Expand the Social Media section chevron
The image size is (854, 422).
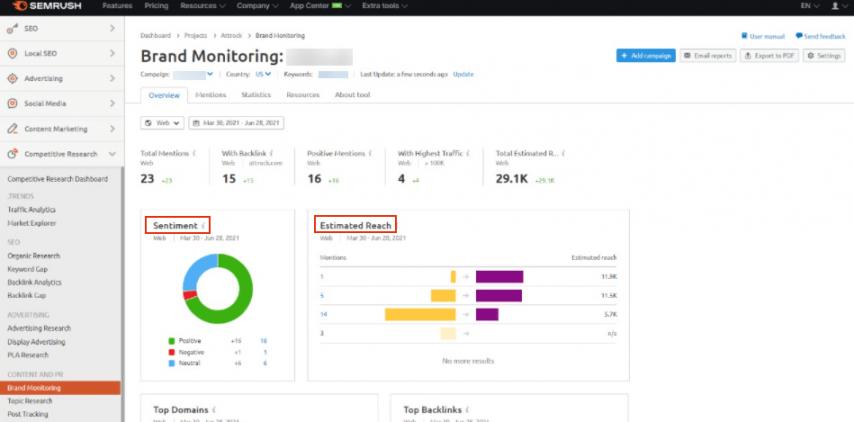pyautogui.click(x=112, y=103)
